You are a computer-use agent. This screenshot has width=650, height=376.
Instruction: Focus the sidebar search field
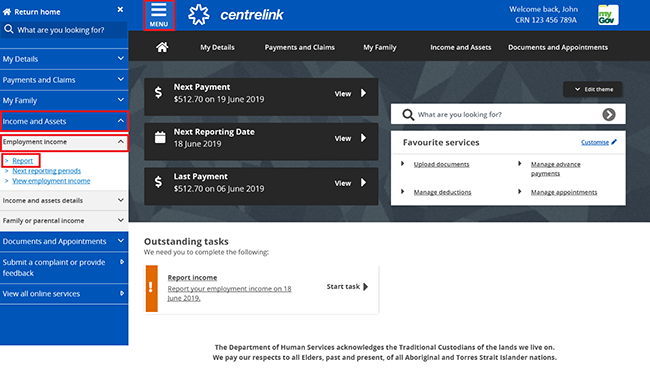pos(64,30)
